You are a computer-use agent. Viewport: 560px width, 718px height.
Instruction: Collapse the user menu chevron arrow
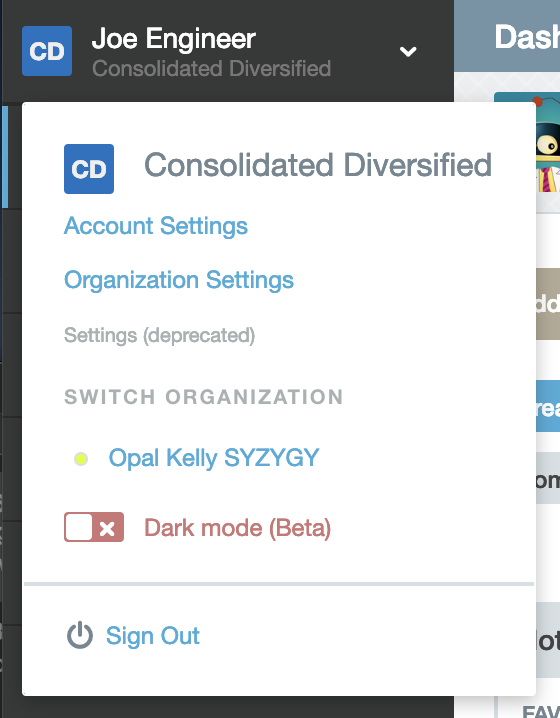pyautogui.click(x=408, y=51)
